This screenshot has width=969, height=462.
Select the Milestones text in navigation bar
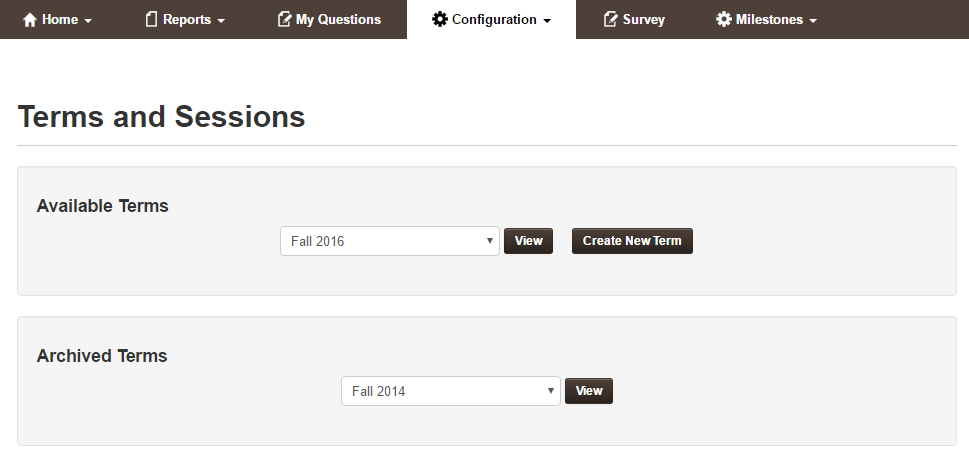pyautogui.click(x=770, y=19)
